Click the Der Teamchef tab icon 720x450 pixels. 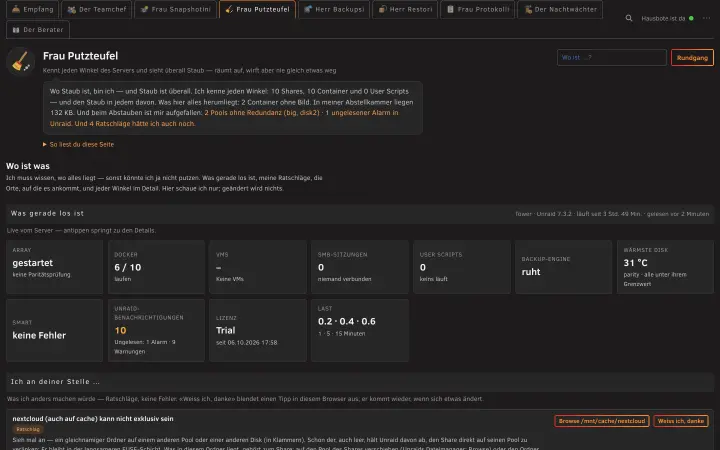(x=71, y=9)
